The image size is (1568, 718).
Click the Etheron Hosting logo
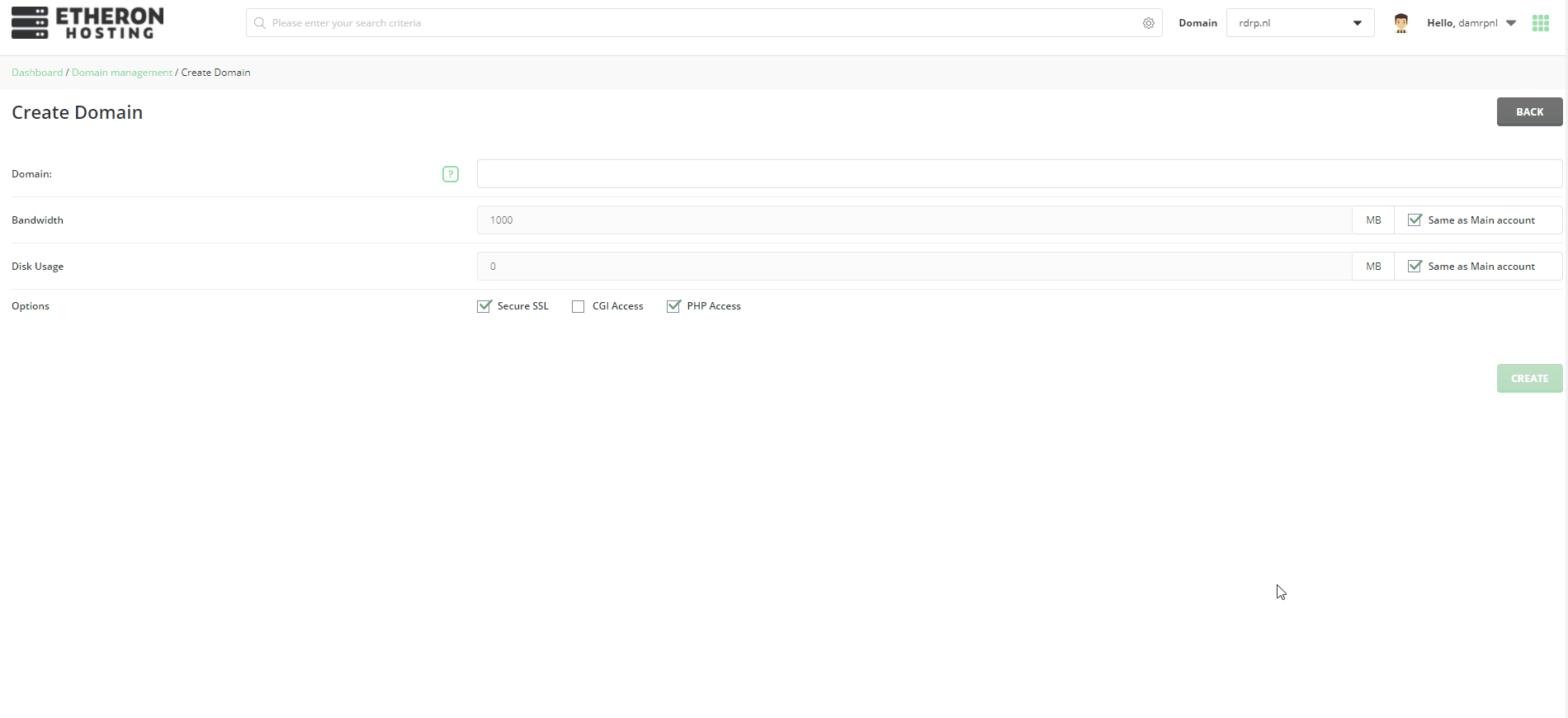point(87,23)
